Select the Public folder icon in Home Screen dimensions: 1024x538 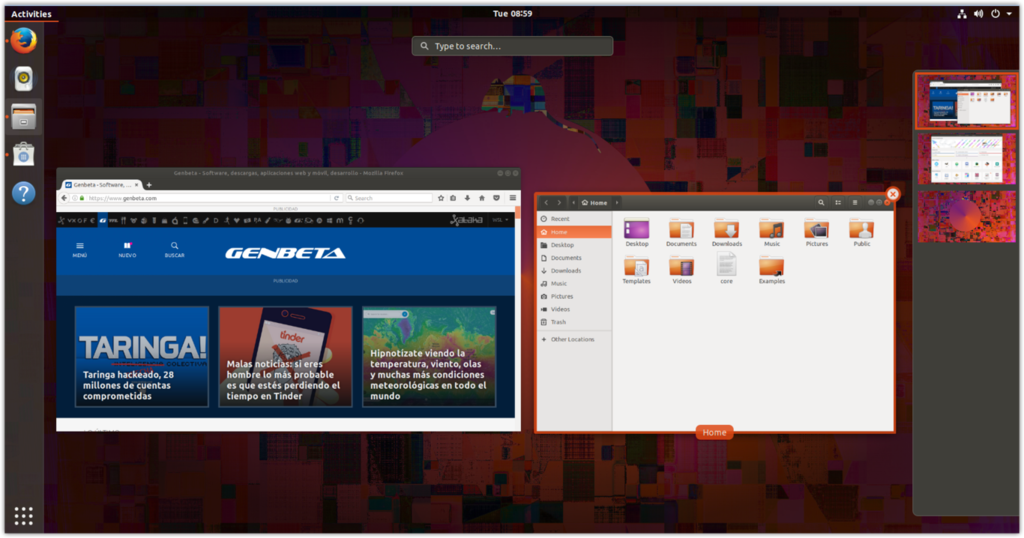pyautogui.click(x=861, y=230)
